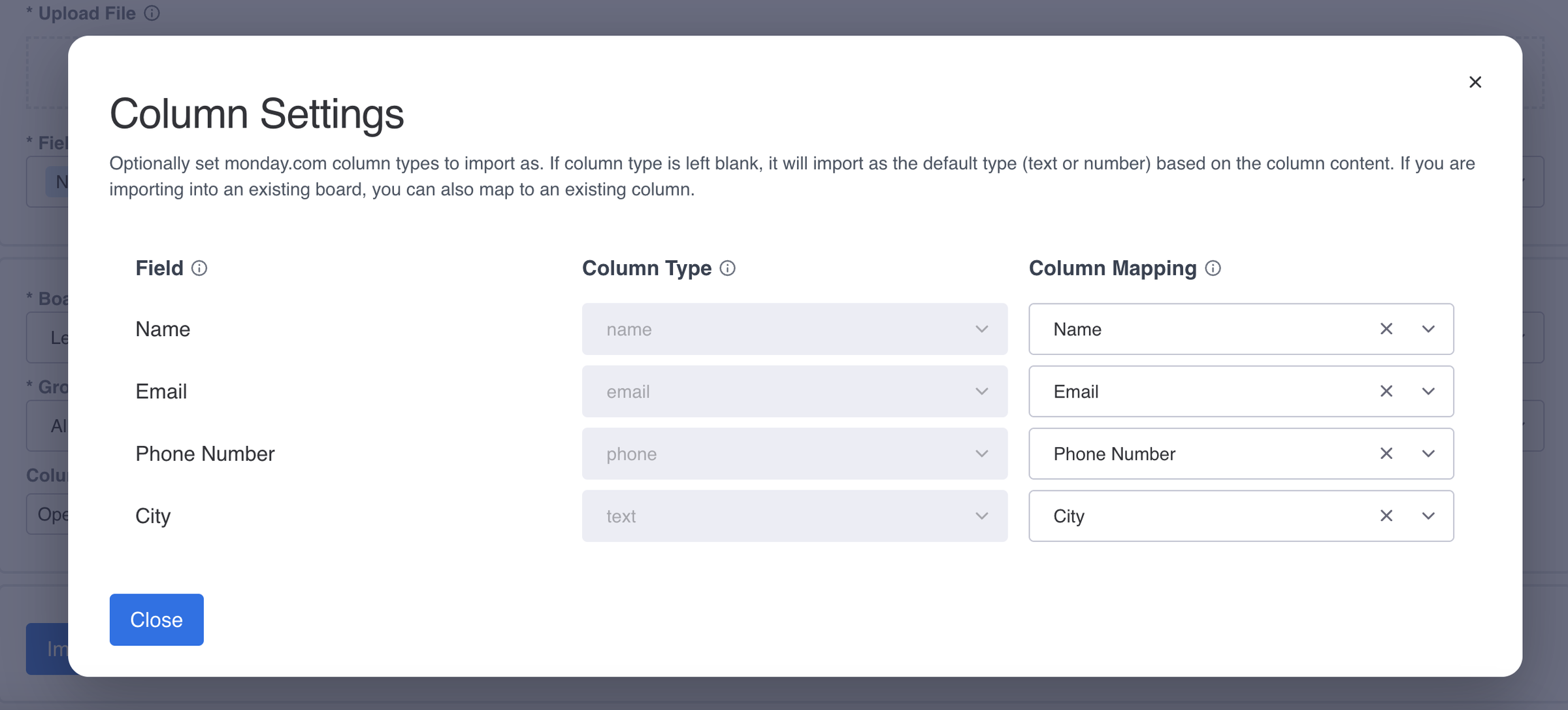Clear the Phone Number column mapping
The image size is (1568, 710).
[x=1386, y=453]
